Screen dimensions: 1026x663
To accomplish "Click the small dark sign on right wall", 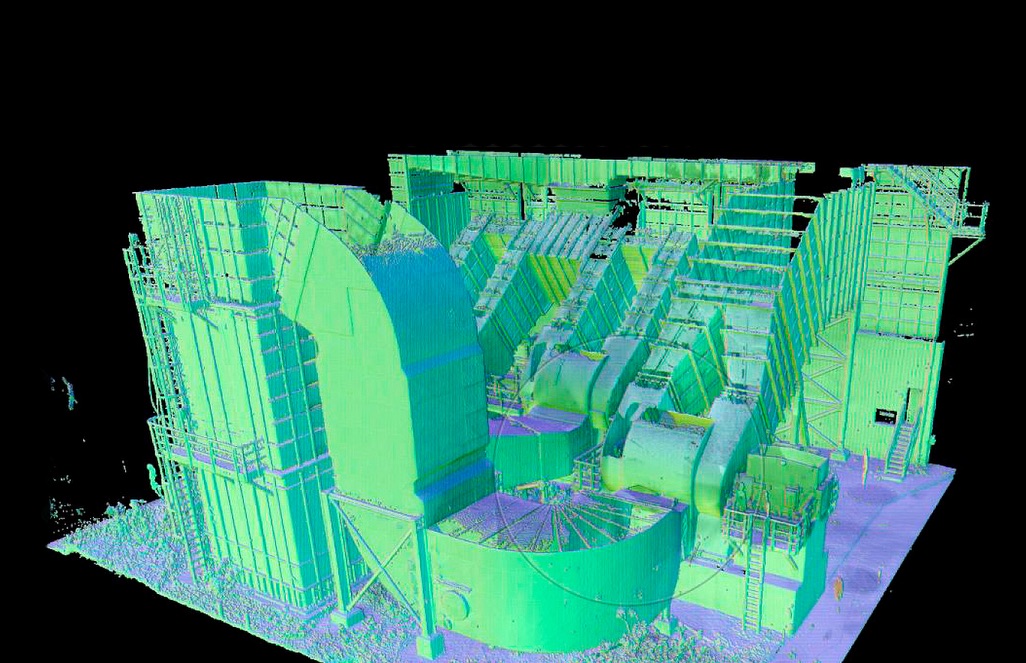I will coord(885,413).
